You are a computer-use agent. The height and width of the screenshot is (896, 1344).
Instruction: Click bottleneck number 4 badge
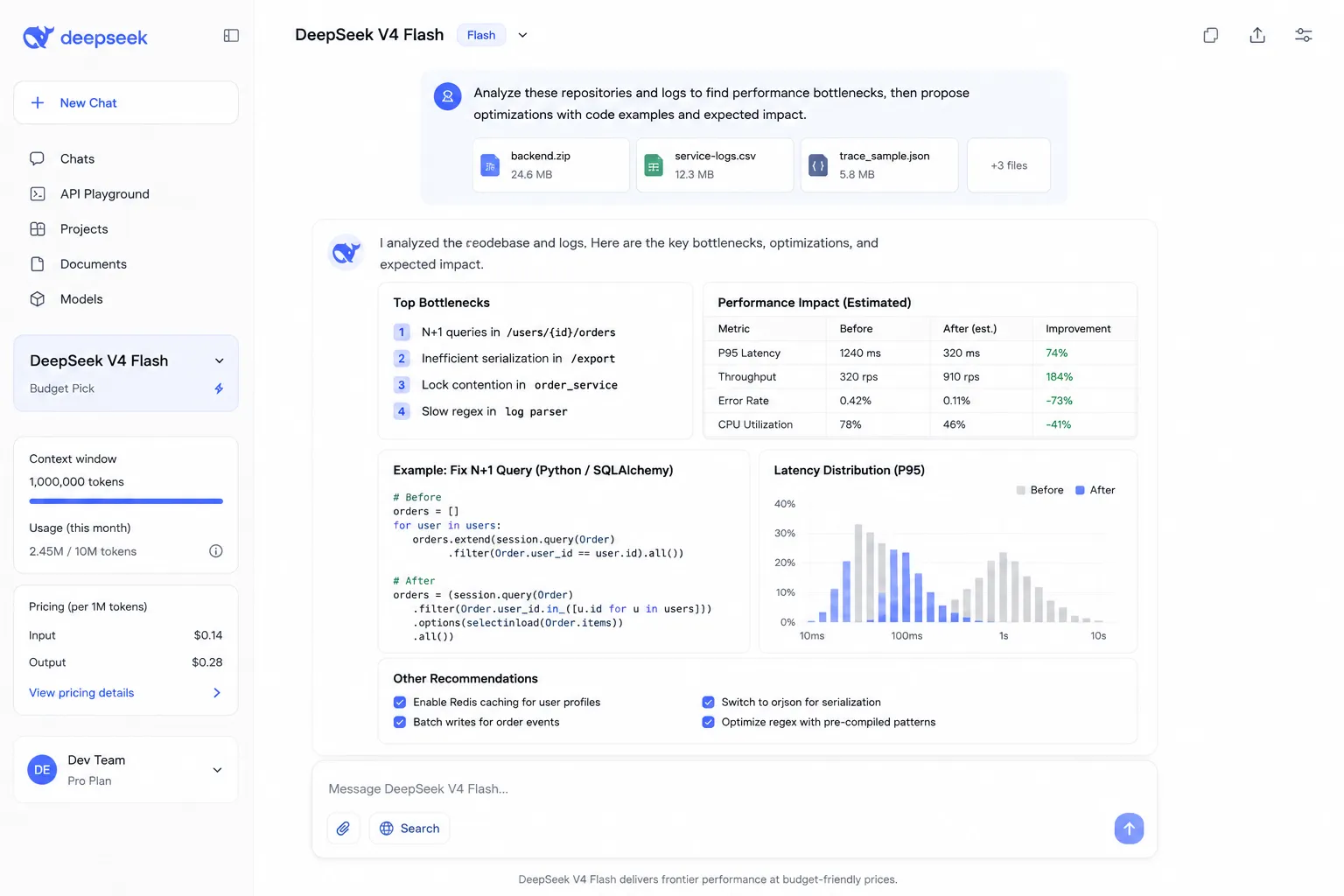[x=402, y=411]
